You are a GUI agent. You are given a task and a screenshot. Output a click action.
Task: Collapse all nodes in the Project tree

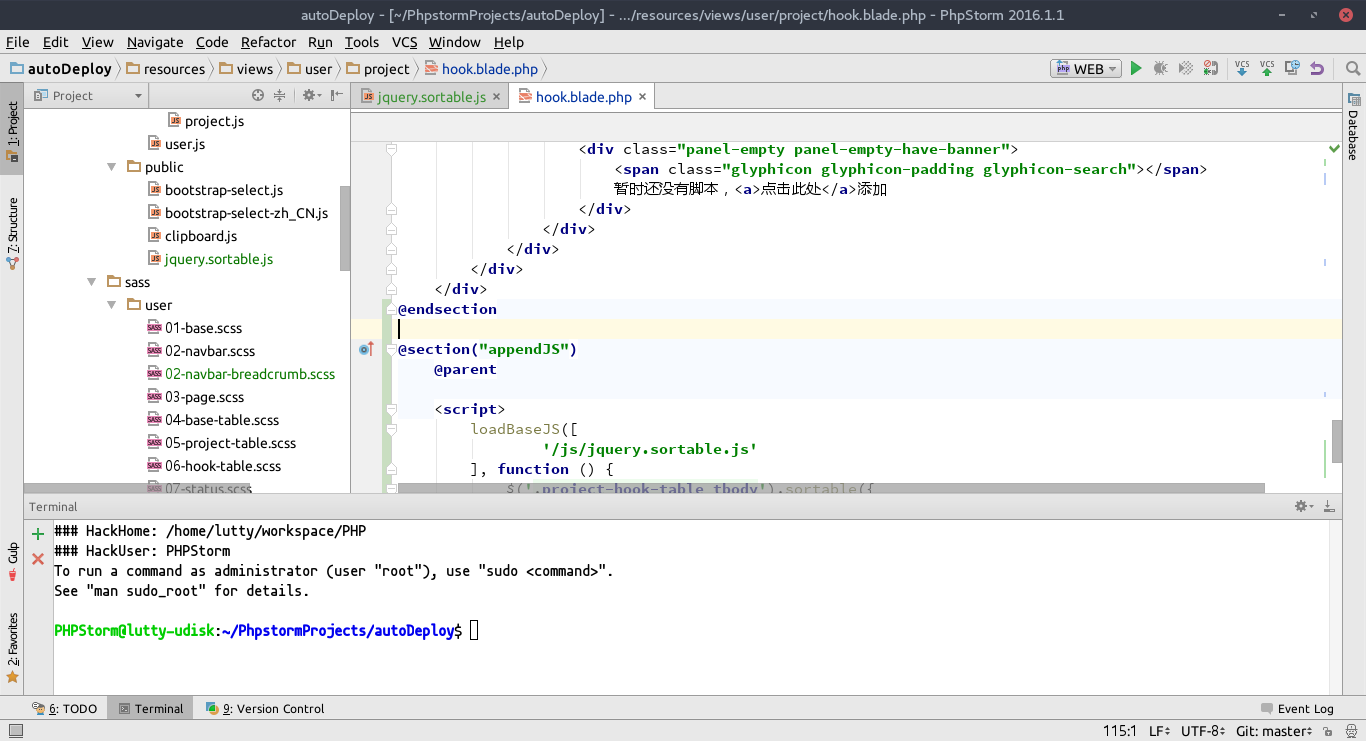tap(281, 95)
